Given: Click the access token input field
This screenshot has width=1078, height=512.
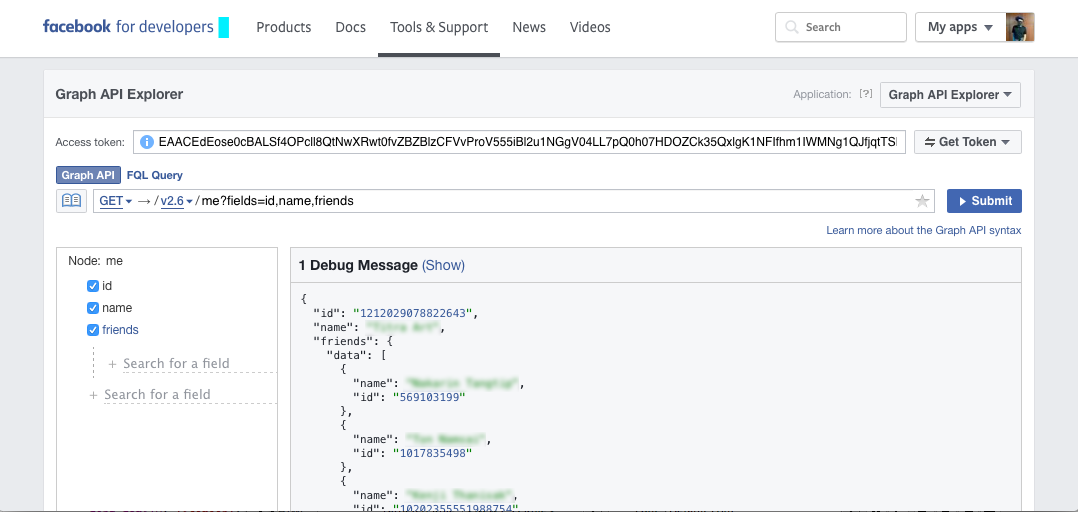Looking at the screenshot, I should [519, 142].
